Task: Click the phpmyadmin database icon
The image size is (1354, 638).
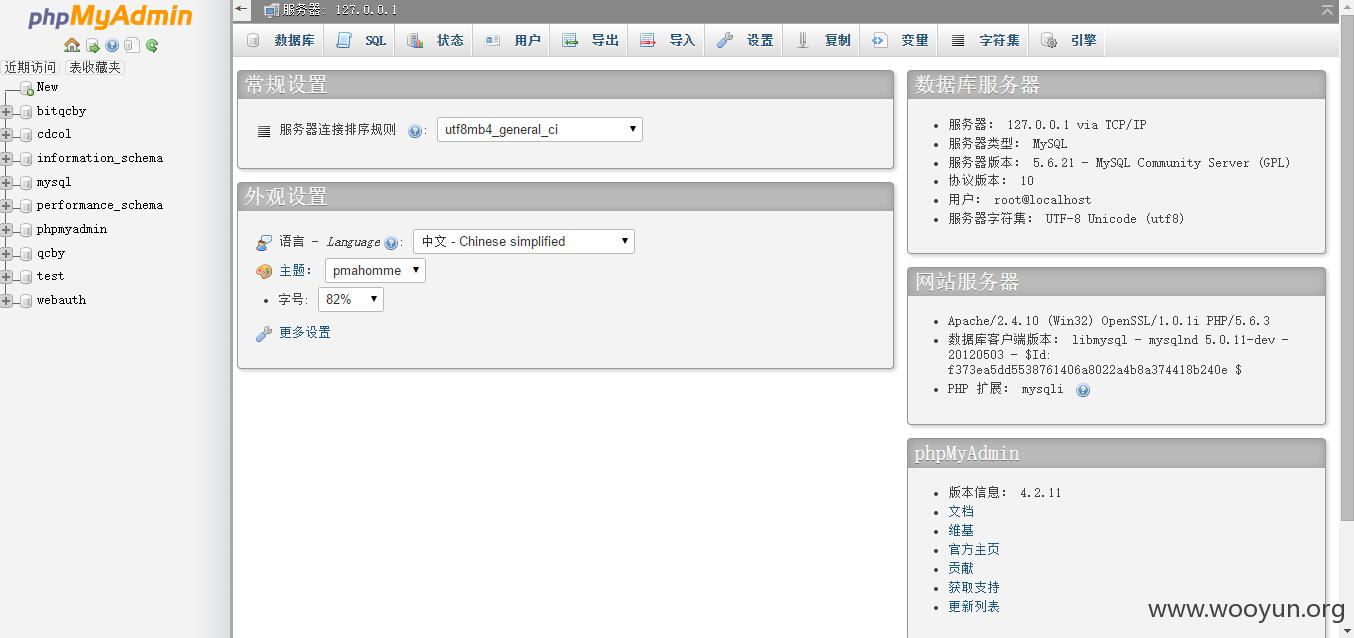Action: (26, 229)
